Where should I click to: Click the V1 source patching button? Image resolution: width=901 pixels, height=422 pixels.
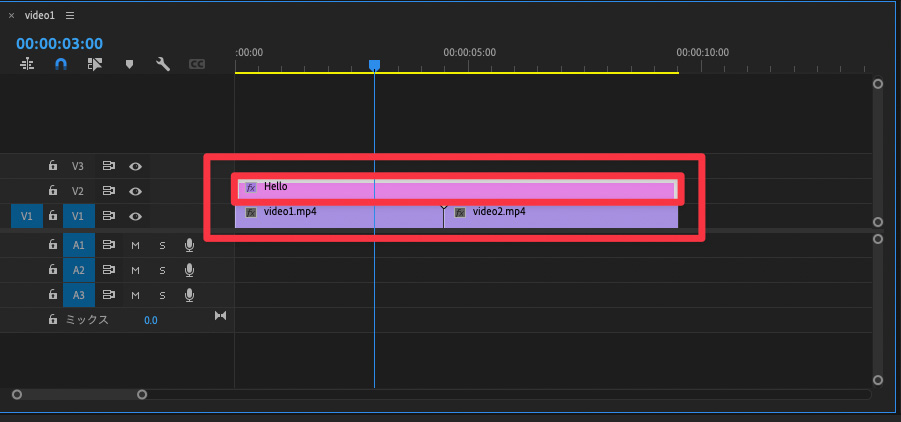pyautogui.click(x=27, y=216)
